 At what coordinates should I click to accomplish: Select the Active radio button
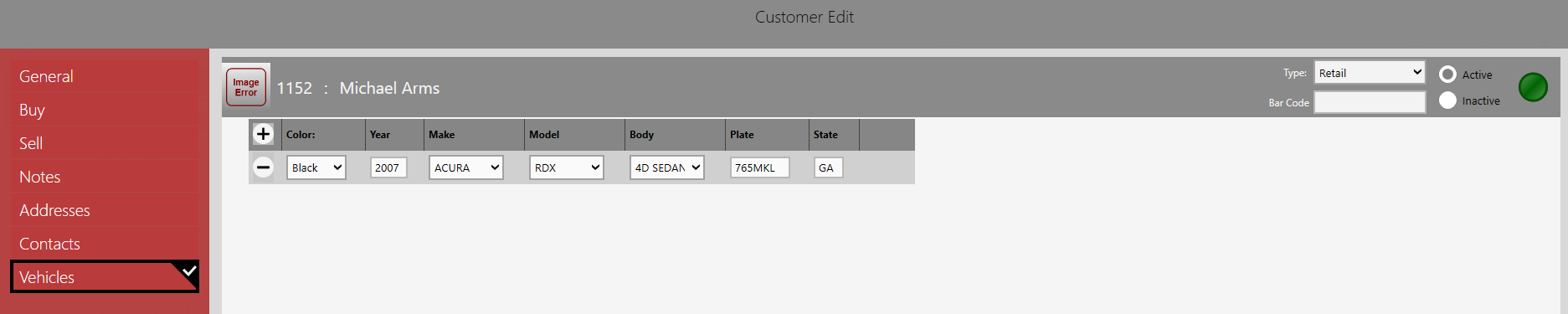coord(1447,75)
